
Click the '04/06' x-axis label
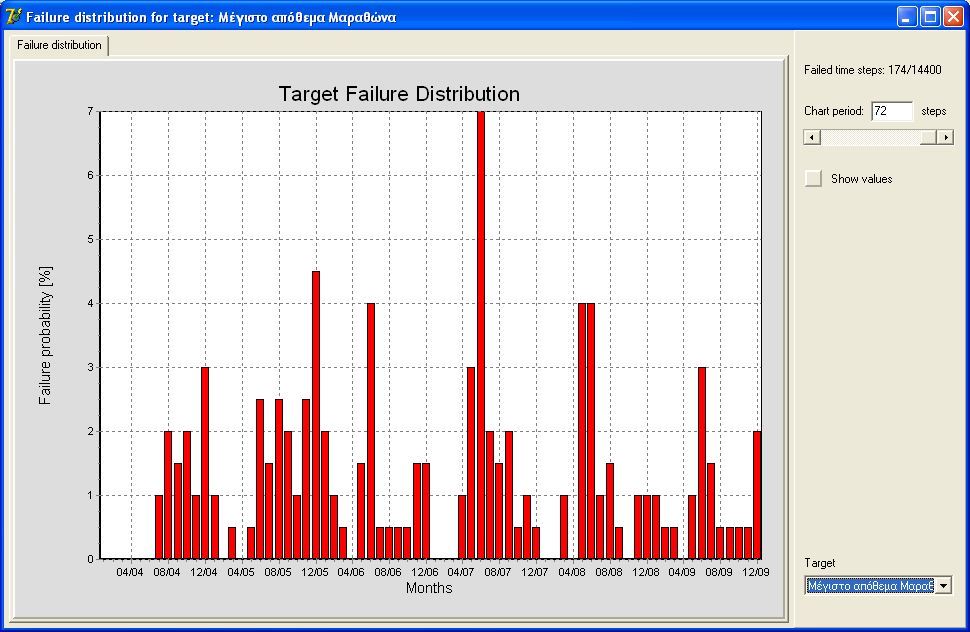[351, 572]
